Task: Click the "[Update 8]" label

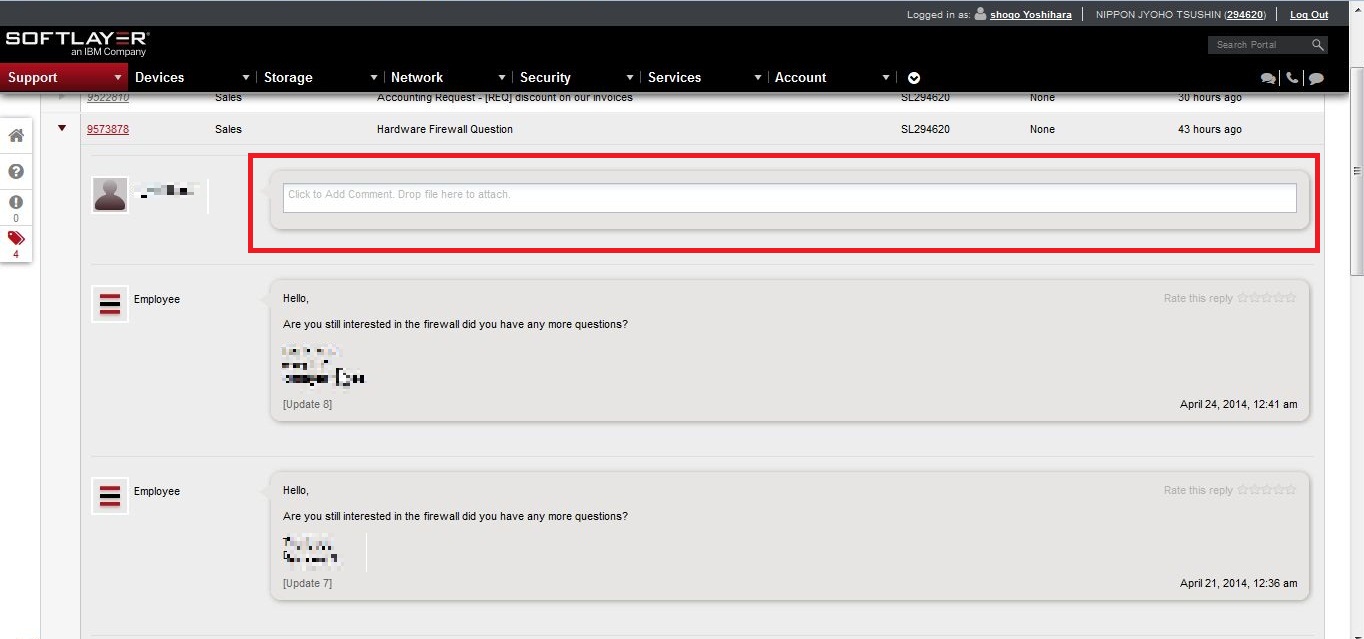Action: coord(307,404)
